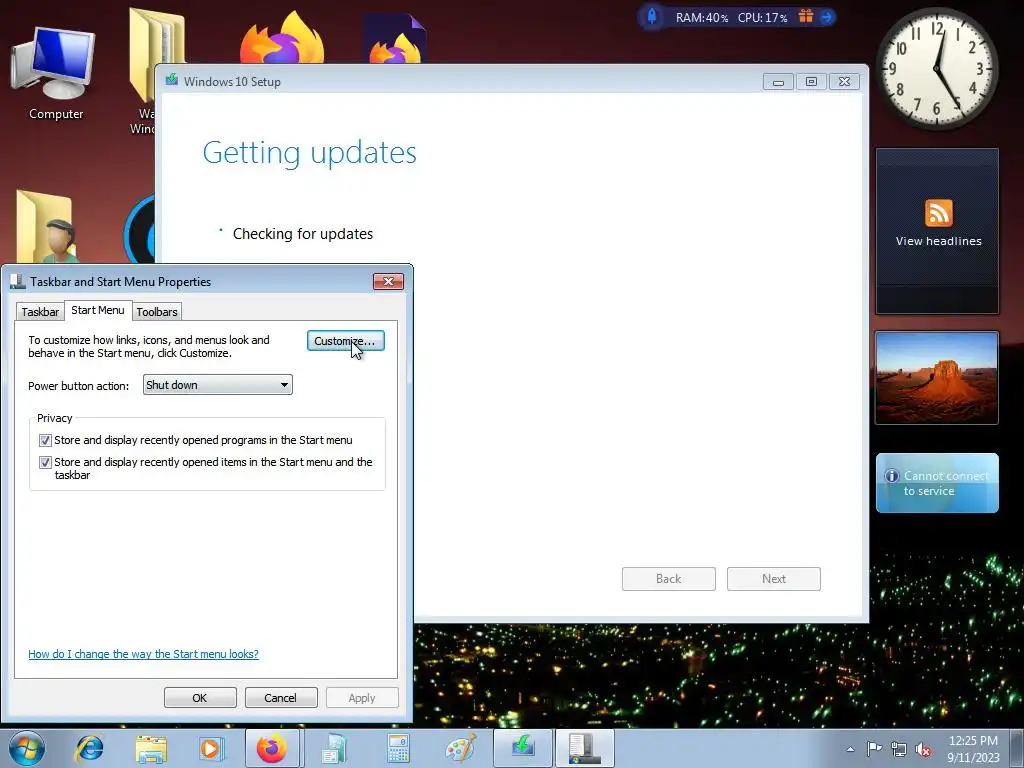Click the disabled Next button in Setup
The image size is (1024, 768).
774,579
